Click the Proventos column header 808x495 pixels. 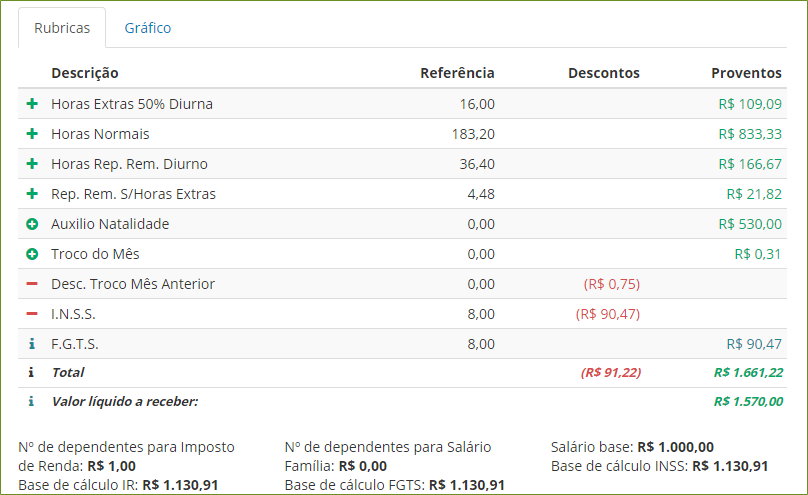tap(746, 73)
